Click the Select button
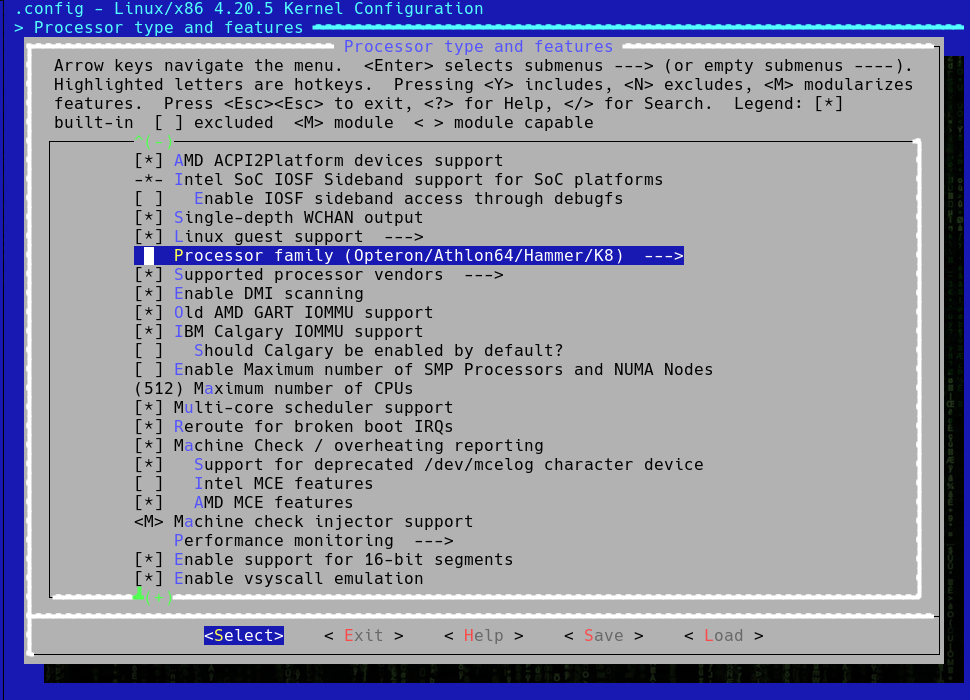 point(243,635)
